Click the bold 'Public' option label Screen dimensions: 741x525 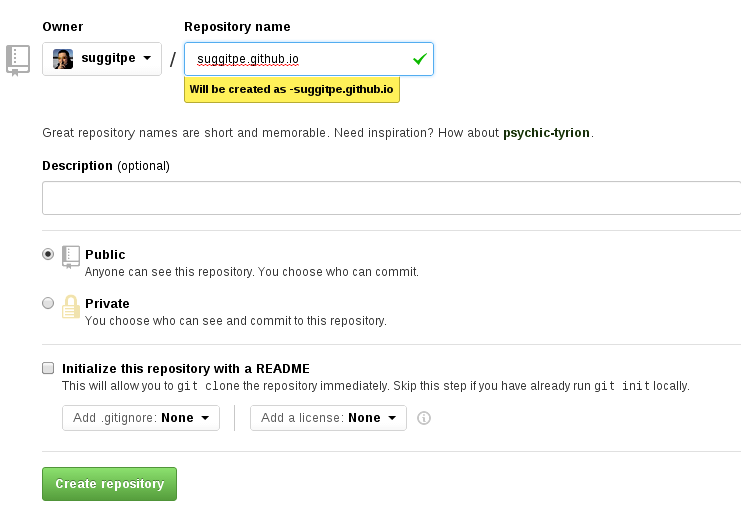pyautogui.click(x=105, y=255)
